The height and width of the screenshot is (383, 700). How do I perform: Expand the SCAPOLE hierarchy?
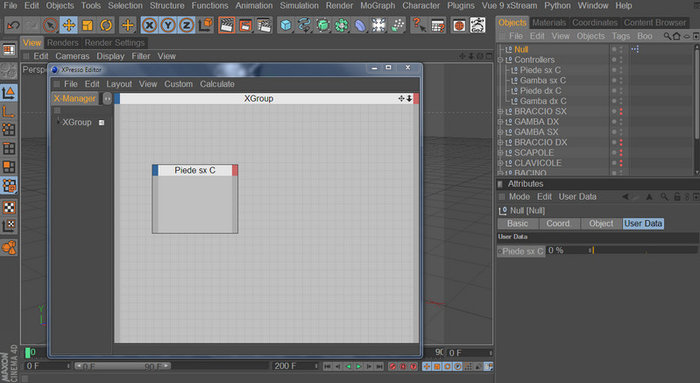[500, 153]
